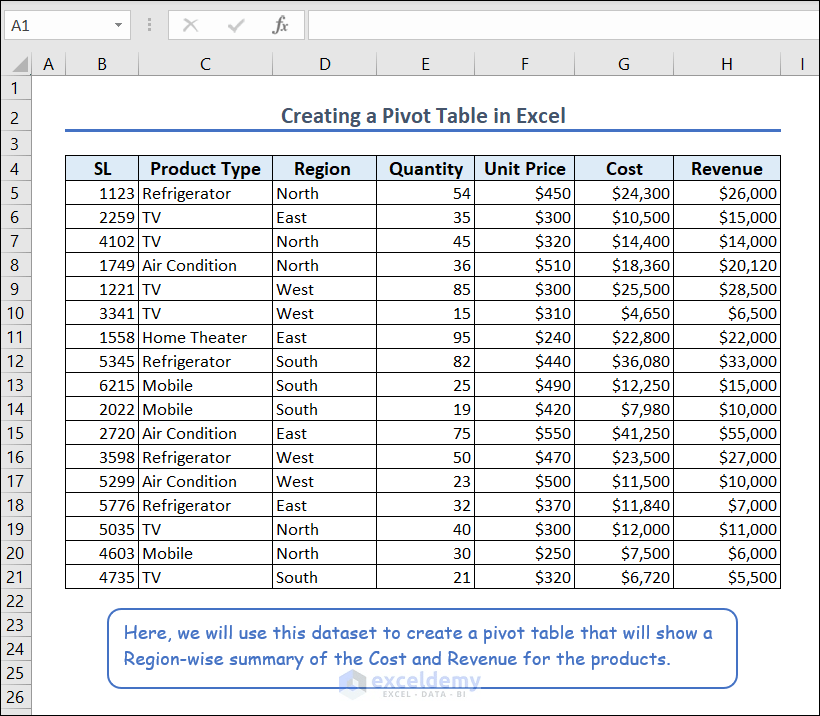The height and width of the screenshot is (716, 820).
Task: Click the Cancel (X) icon beside formula bar
Action: coord(190,26)
